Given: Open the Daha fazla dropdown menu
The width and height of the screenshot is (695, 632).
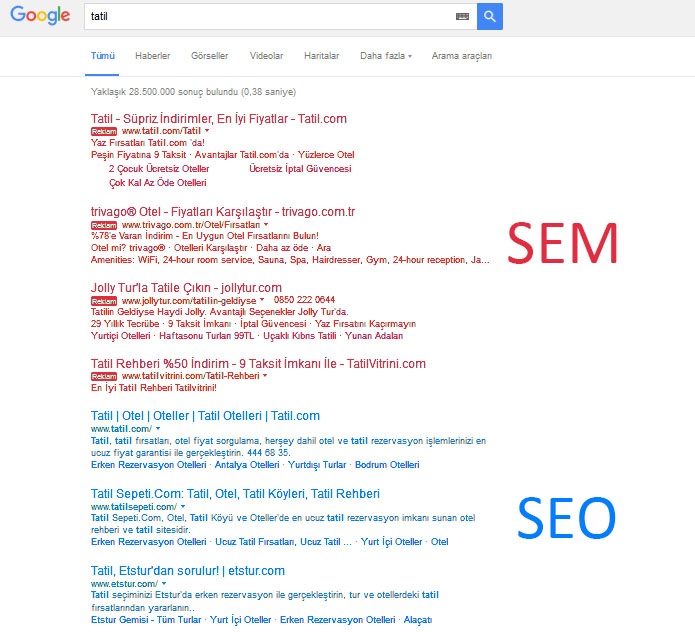Looking at the screenshot, I should (x=386, y=56).
